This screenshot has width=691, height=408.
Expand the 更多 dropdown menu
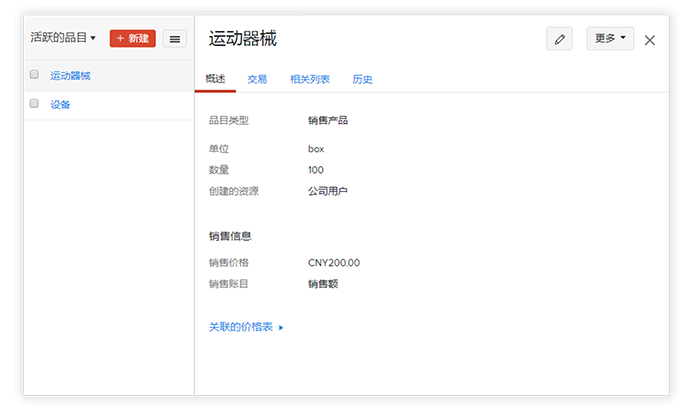tap(610, 39)
